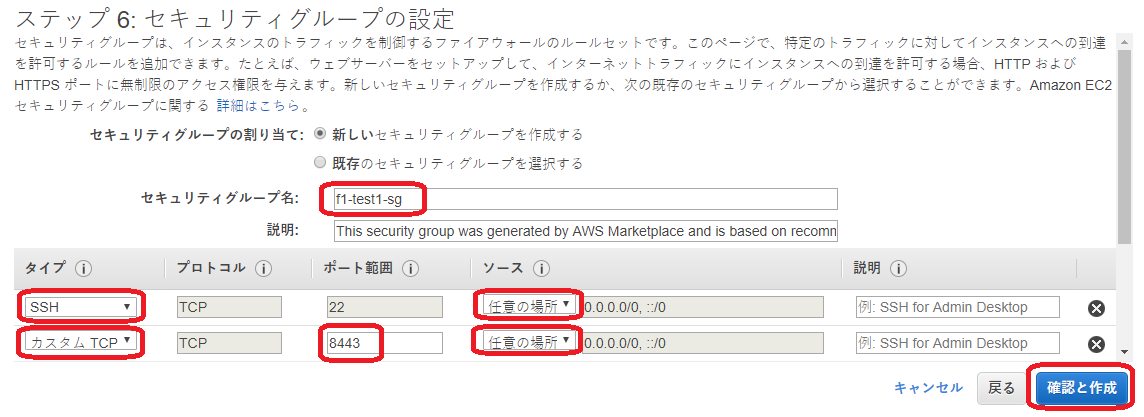Delete the カスタム TCP rule with X icon
Viewport: 1144px width, 417px height.
[1096, 344]
